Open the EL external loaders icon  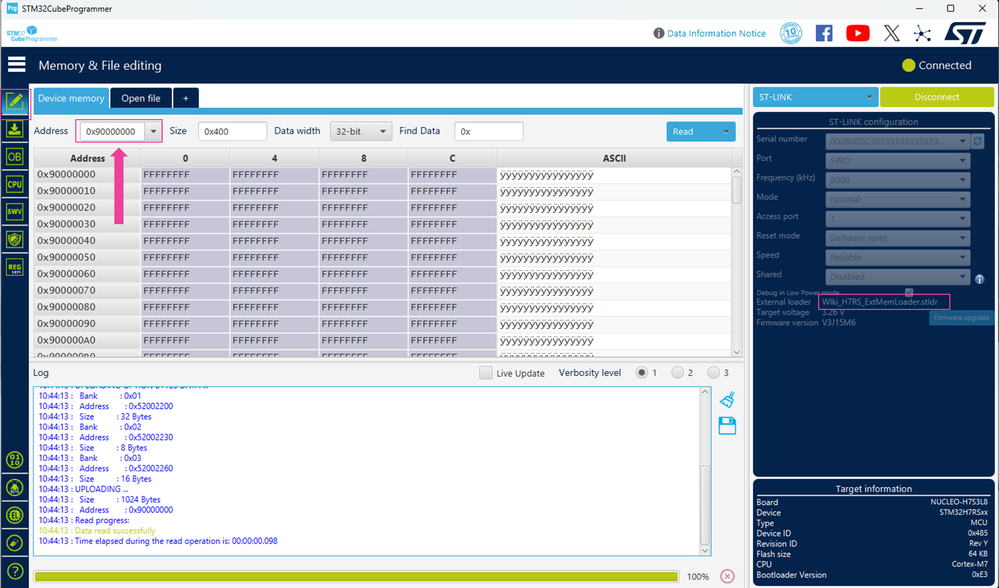point(15,515)
